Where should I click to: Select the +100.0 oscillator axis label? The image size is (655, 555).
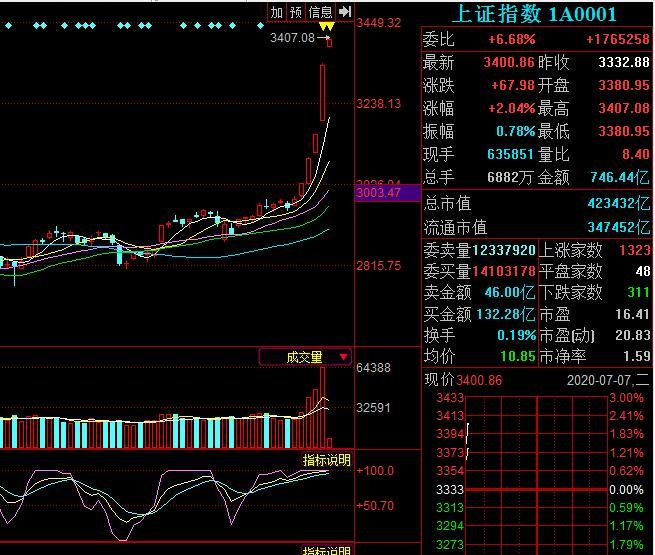pyautogui.click(x=375, y=471)
